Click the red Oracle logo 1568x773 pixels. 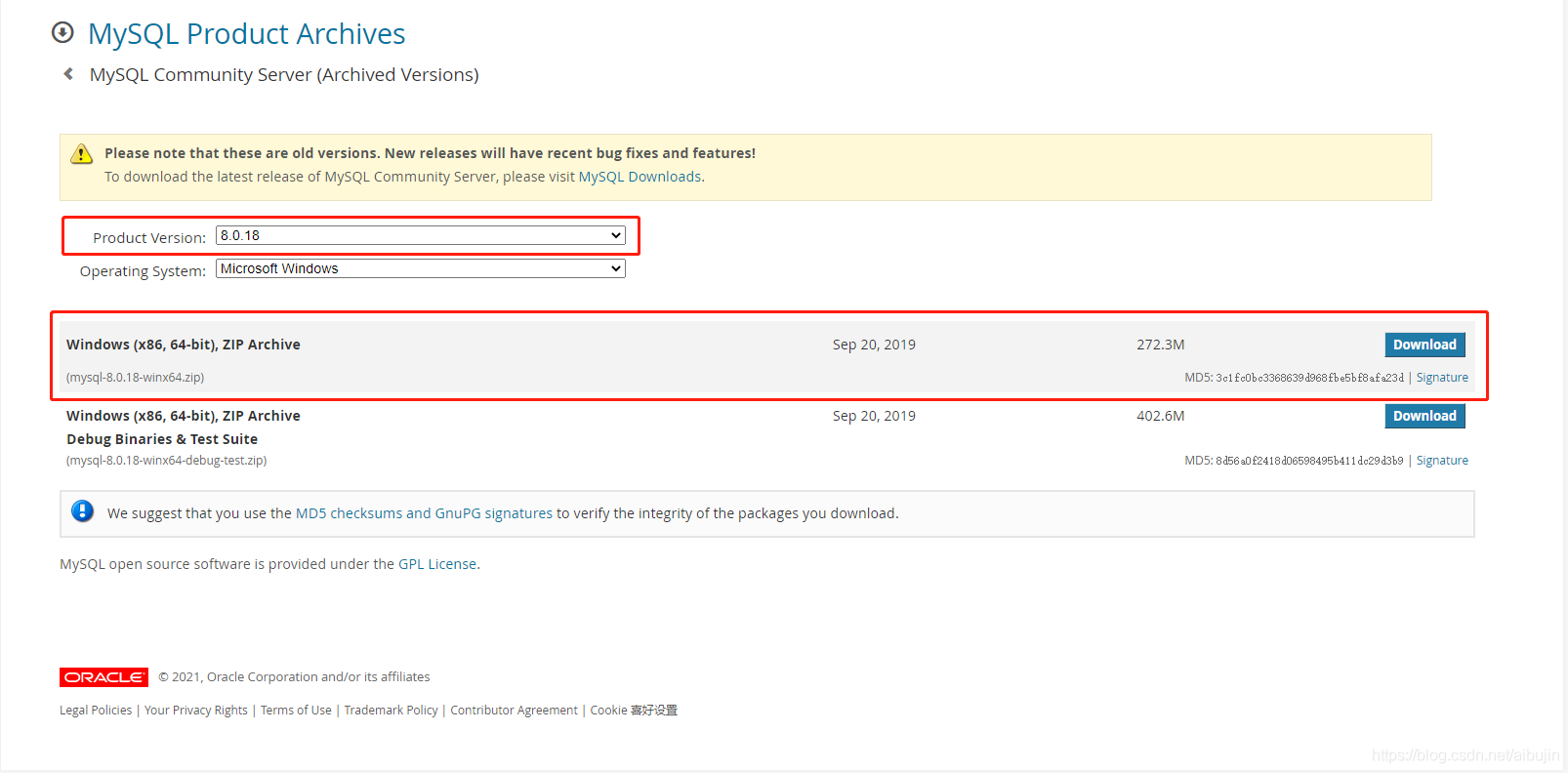point(103,677)
